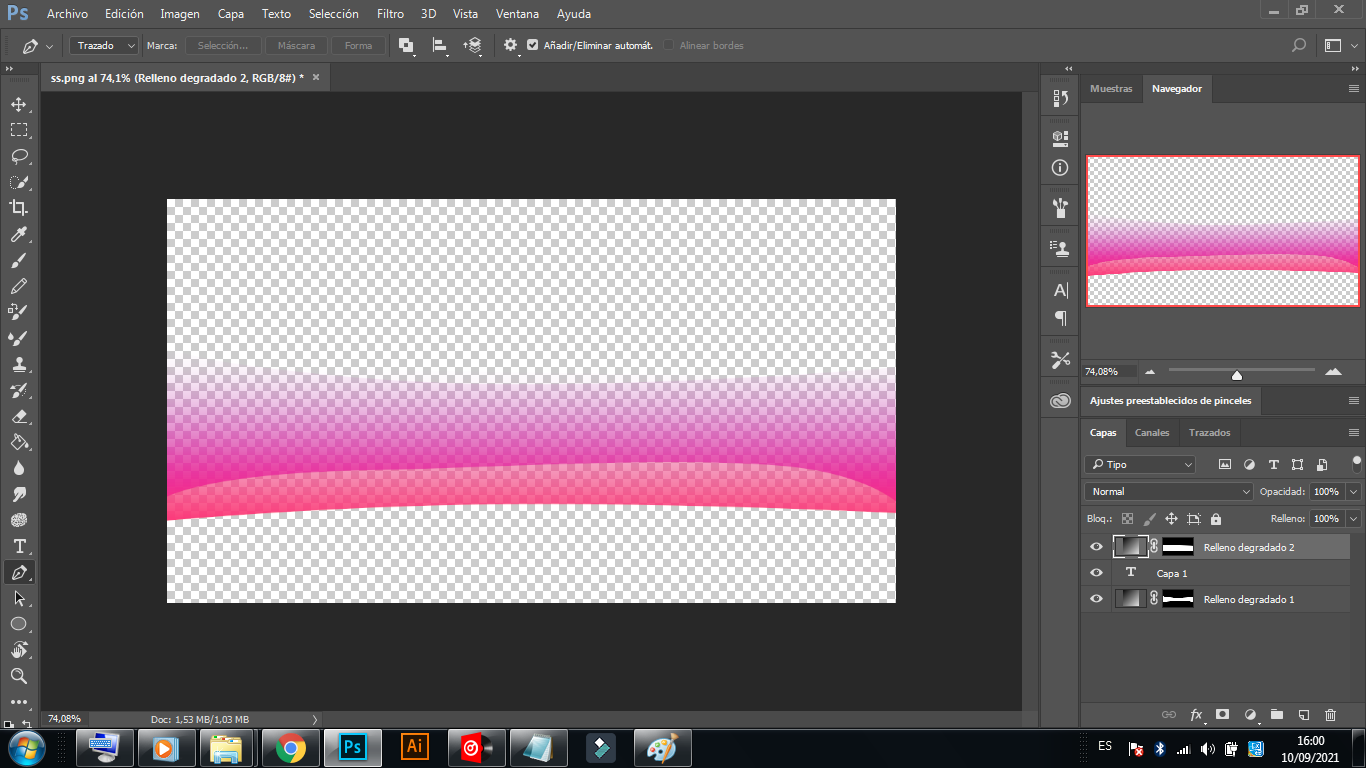The width and height of the screenshot is (1366, 768).
Task: Toggle the pixel layer filter
Action: pyautogui.click(x=1224, y=464)
